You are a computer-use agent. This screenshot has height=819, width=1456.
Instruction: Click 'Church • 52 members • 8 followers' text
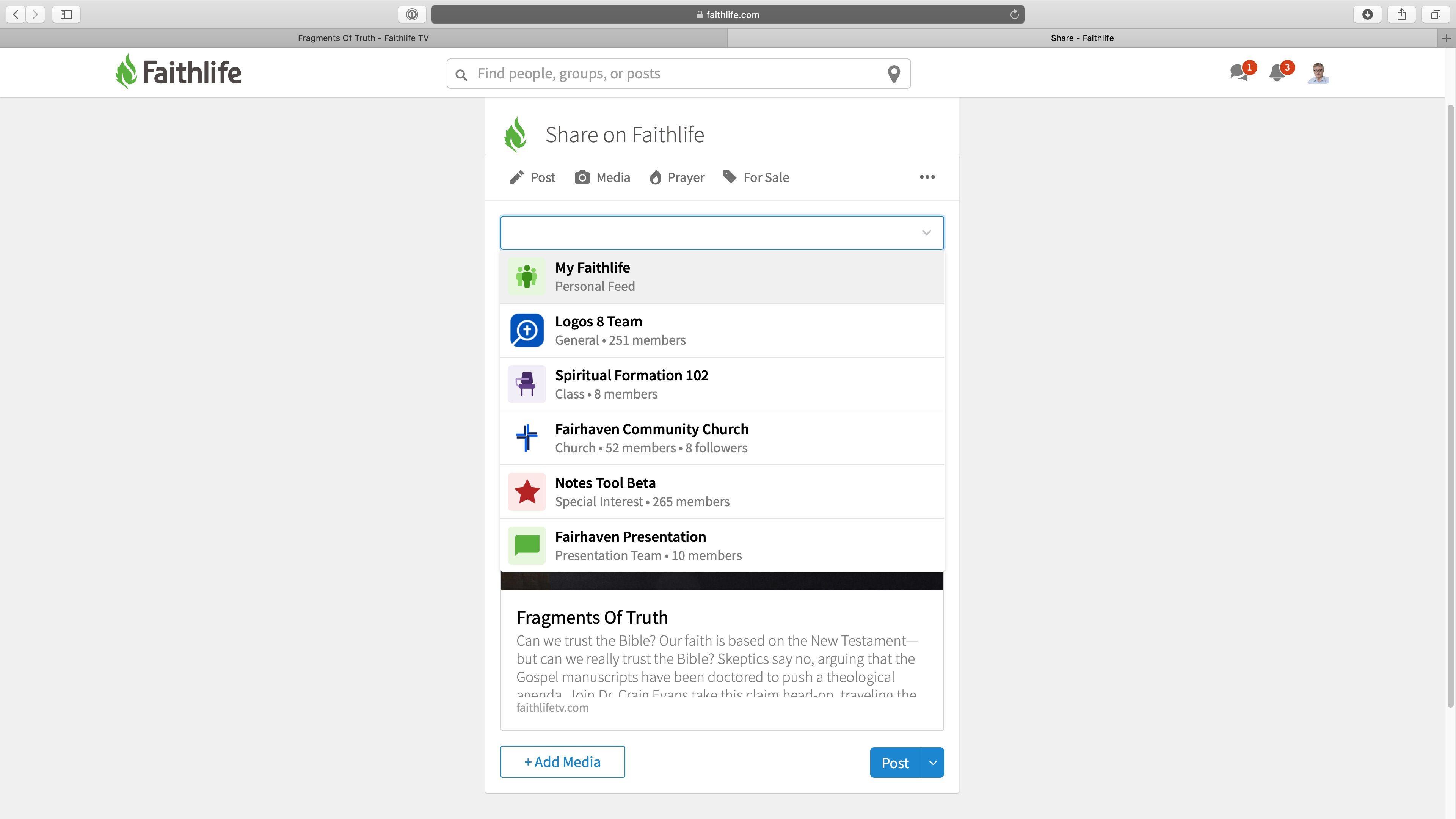[x=651, y=448]
